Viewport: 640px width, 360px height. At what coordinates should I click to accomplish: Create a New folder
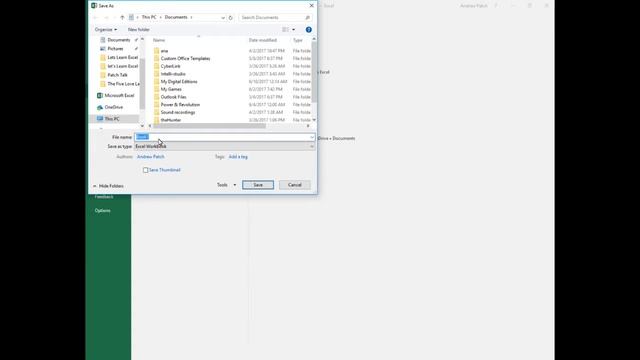[138, 29]
